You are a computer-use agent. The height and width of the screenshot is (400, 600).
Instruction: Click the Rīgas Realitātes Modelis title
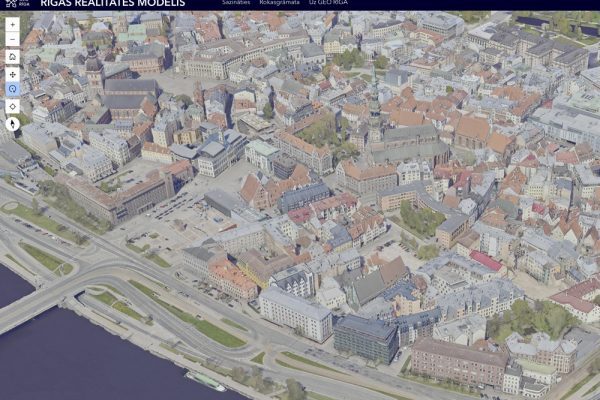[112, 3]
